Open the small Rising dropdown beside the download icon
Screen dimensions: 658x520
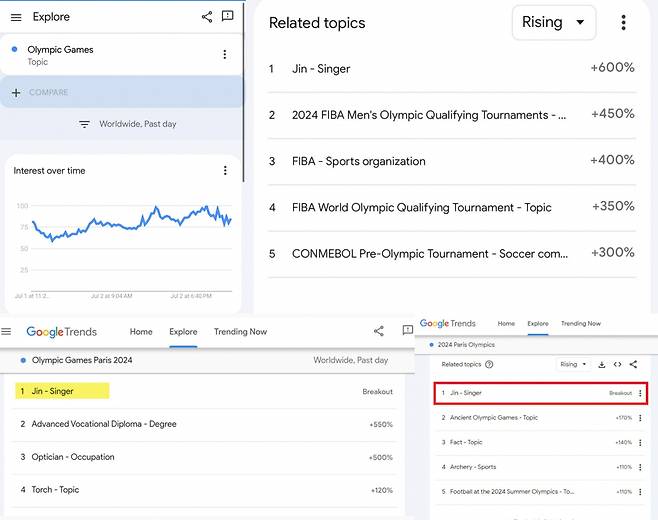point(573,365)
